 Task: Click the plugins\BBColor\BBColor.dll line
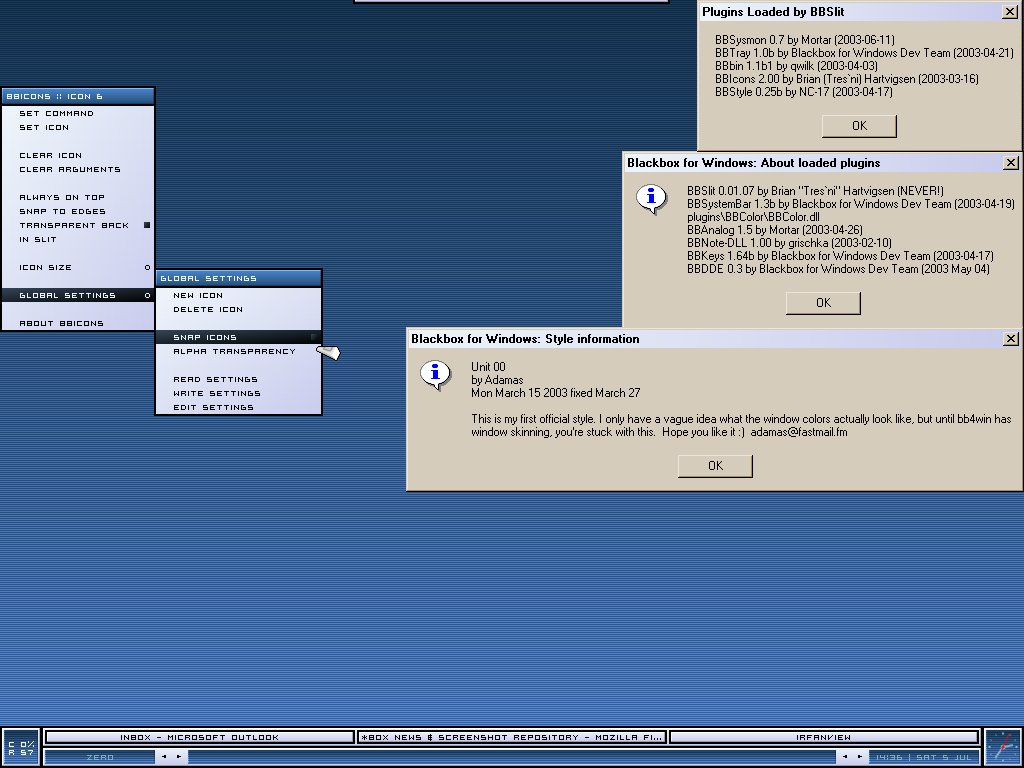(753, 217)
